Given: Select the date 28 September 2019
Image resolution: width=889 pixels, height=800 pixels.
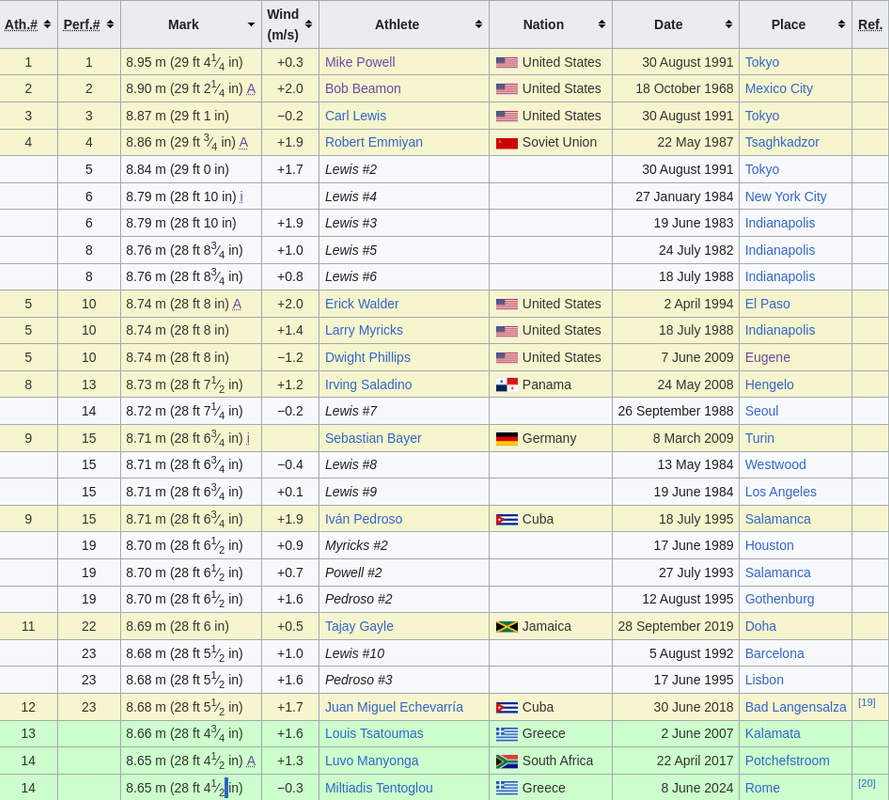Looking at the screenshot, I should coord(675,627).
